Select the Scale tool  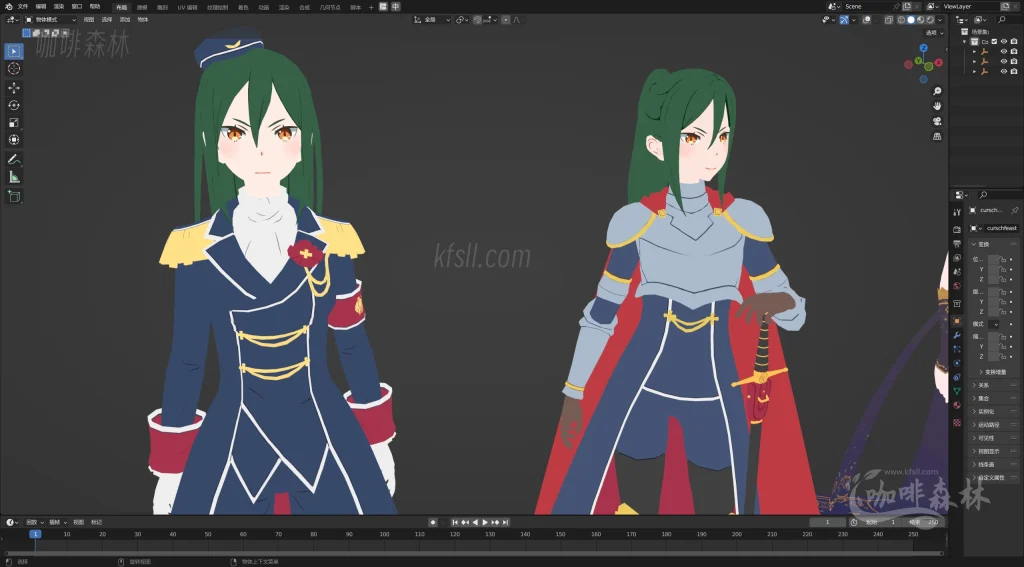14,123
